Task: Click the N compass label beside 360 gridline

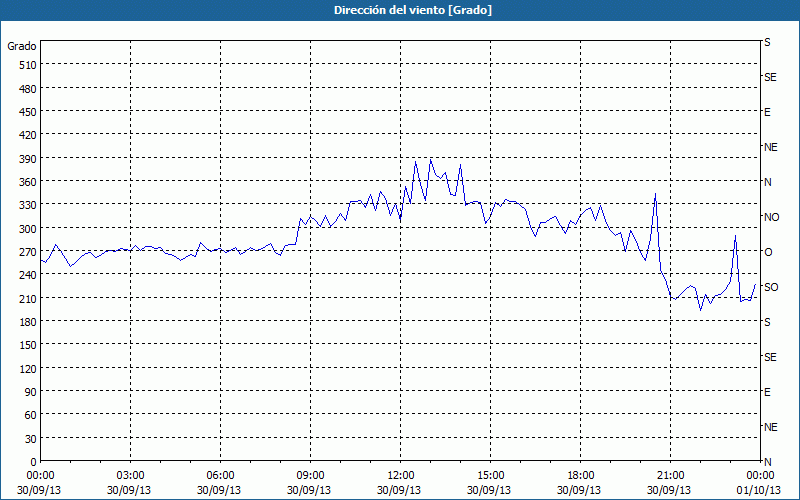Action: coord(768,182)
